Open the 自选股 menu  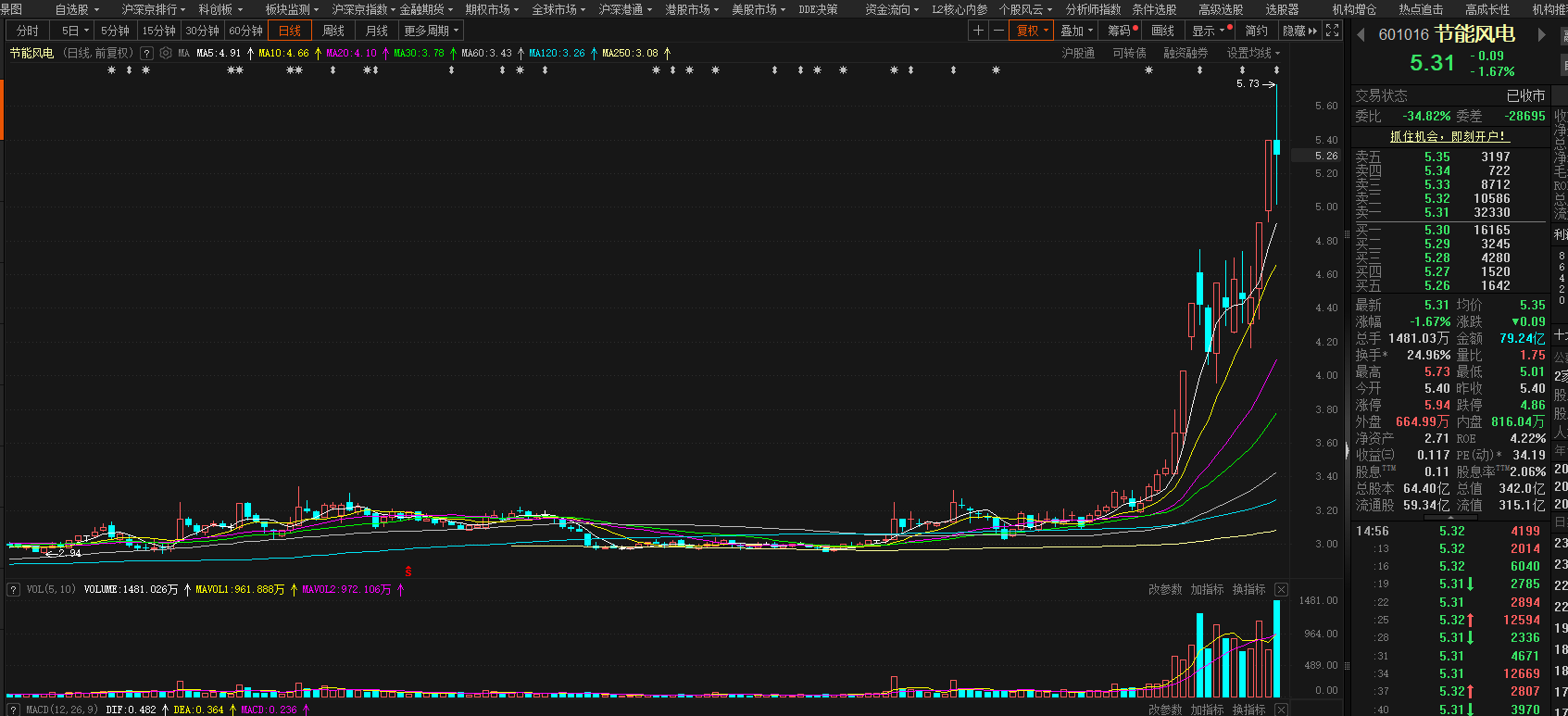pos(77,9)
